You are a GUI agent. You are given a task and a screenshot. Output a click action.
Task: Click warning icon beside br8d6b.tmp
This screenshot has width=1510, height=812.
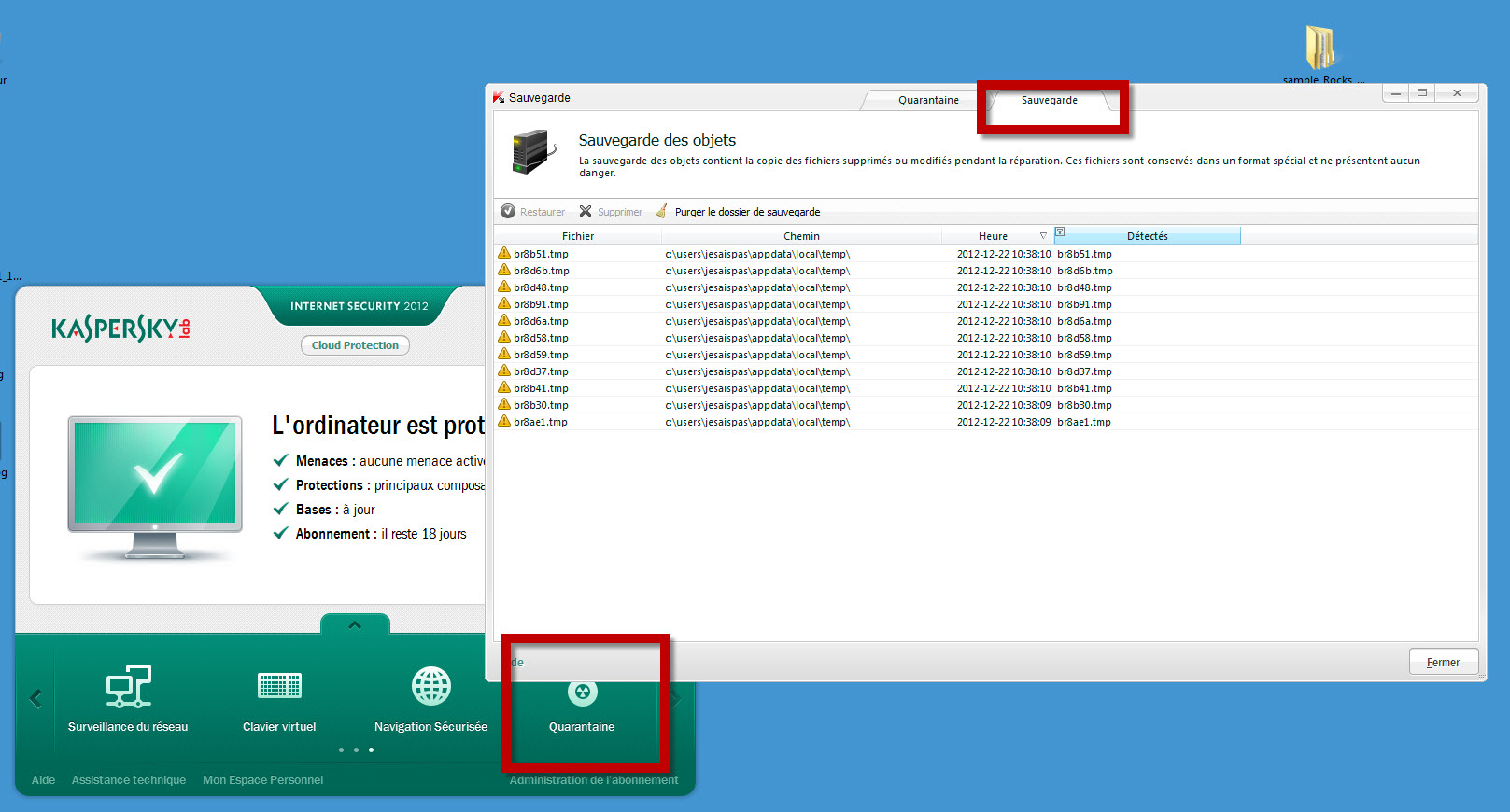[504, 271]
